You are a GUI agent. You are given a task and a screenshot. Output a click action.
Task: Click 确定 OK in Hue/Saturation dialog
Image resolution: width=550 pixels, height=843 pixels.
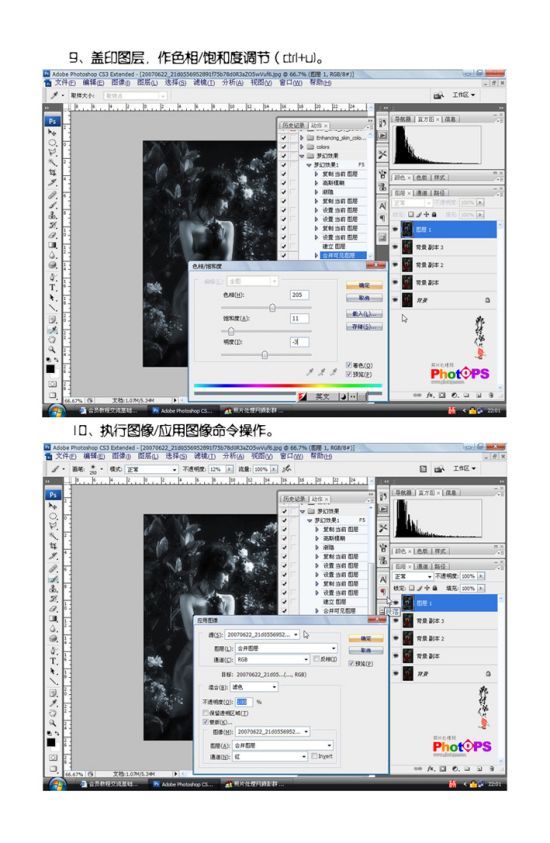coord(365,285)
